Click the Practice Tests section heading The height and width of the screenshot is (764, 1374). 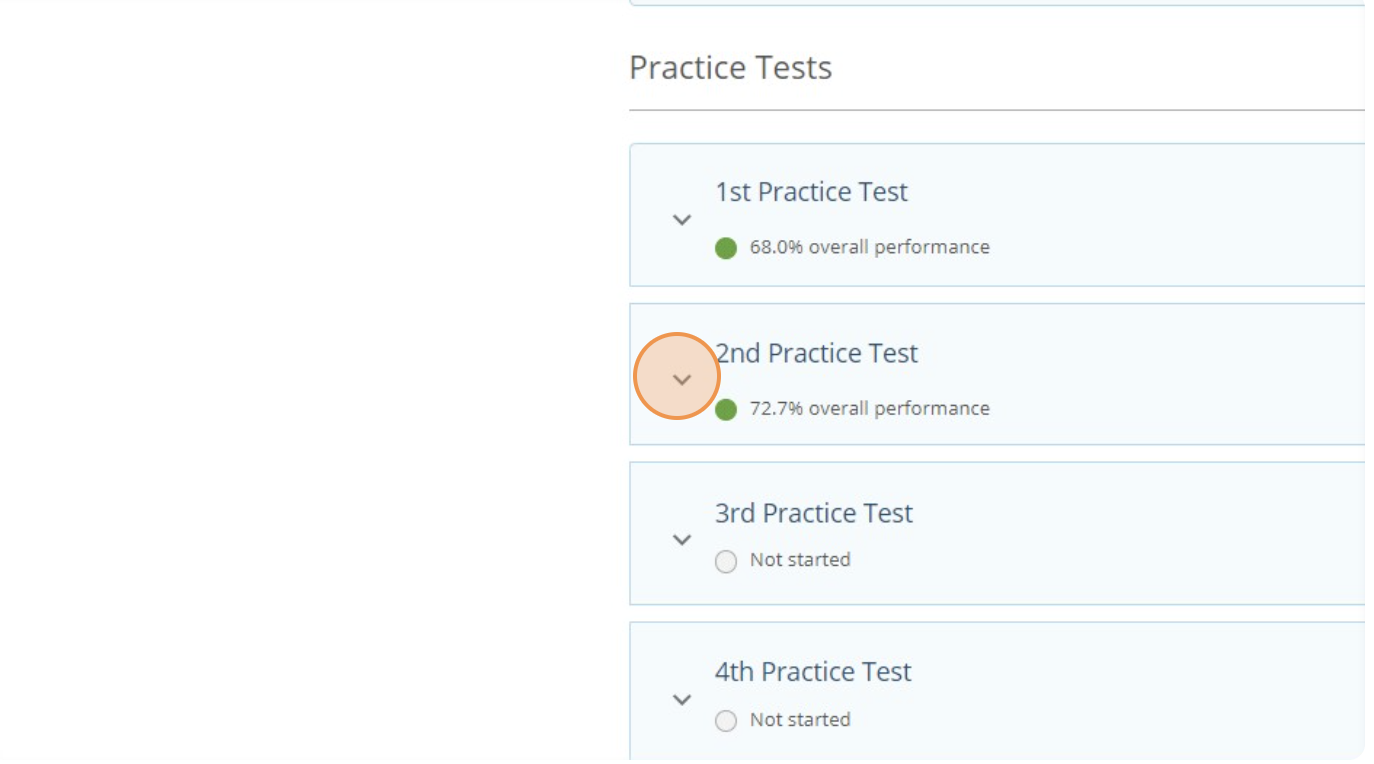pos(730,68)
